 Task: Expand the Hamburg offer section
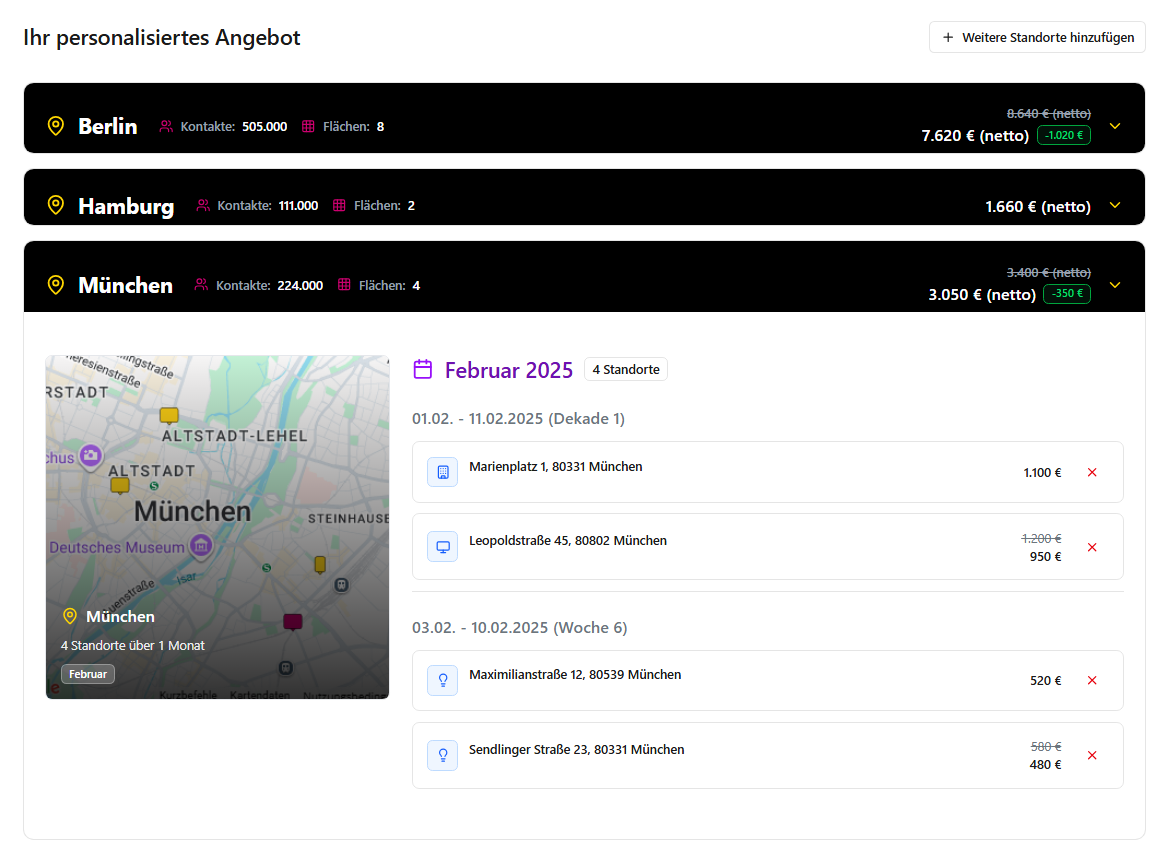click(x=1116, y=206)
